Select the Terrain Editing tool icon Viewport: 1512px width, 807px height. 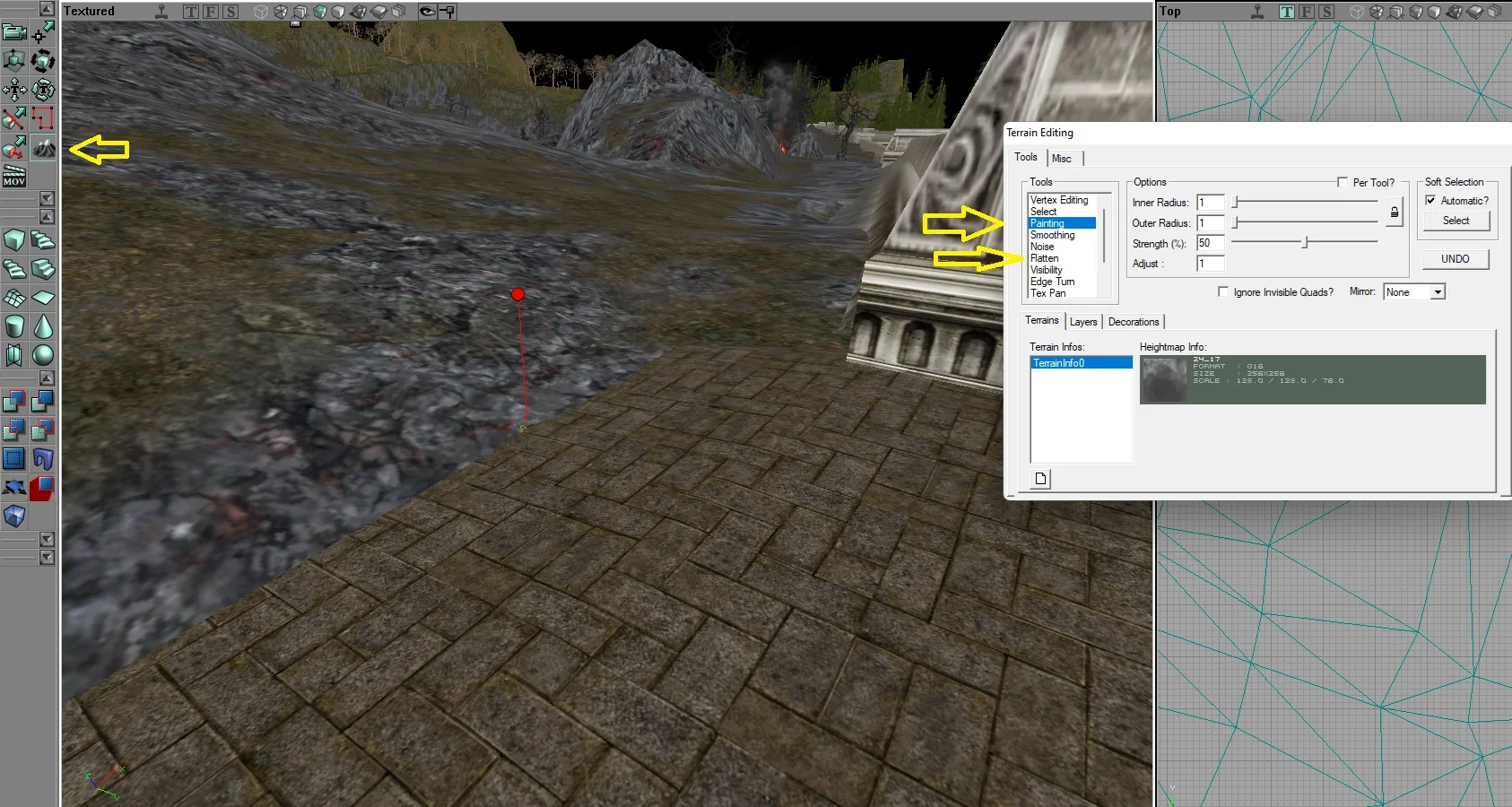click(43, 147)
